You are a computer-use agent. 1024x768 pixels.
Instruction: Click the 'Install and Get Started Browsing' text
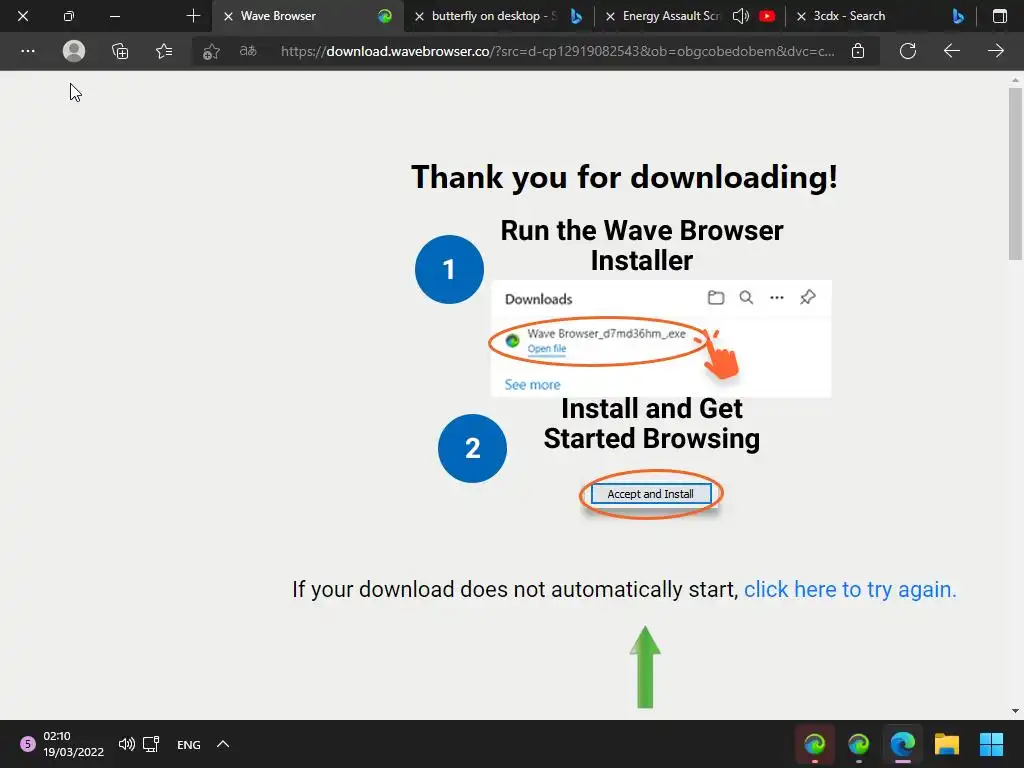tap(652, 424)
